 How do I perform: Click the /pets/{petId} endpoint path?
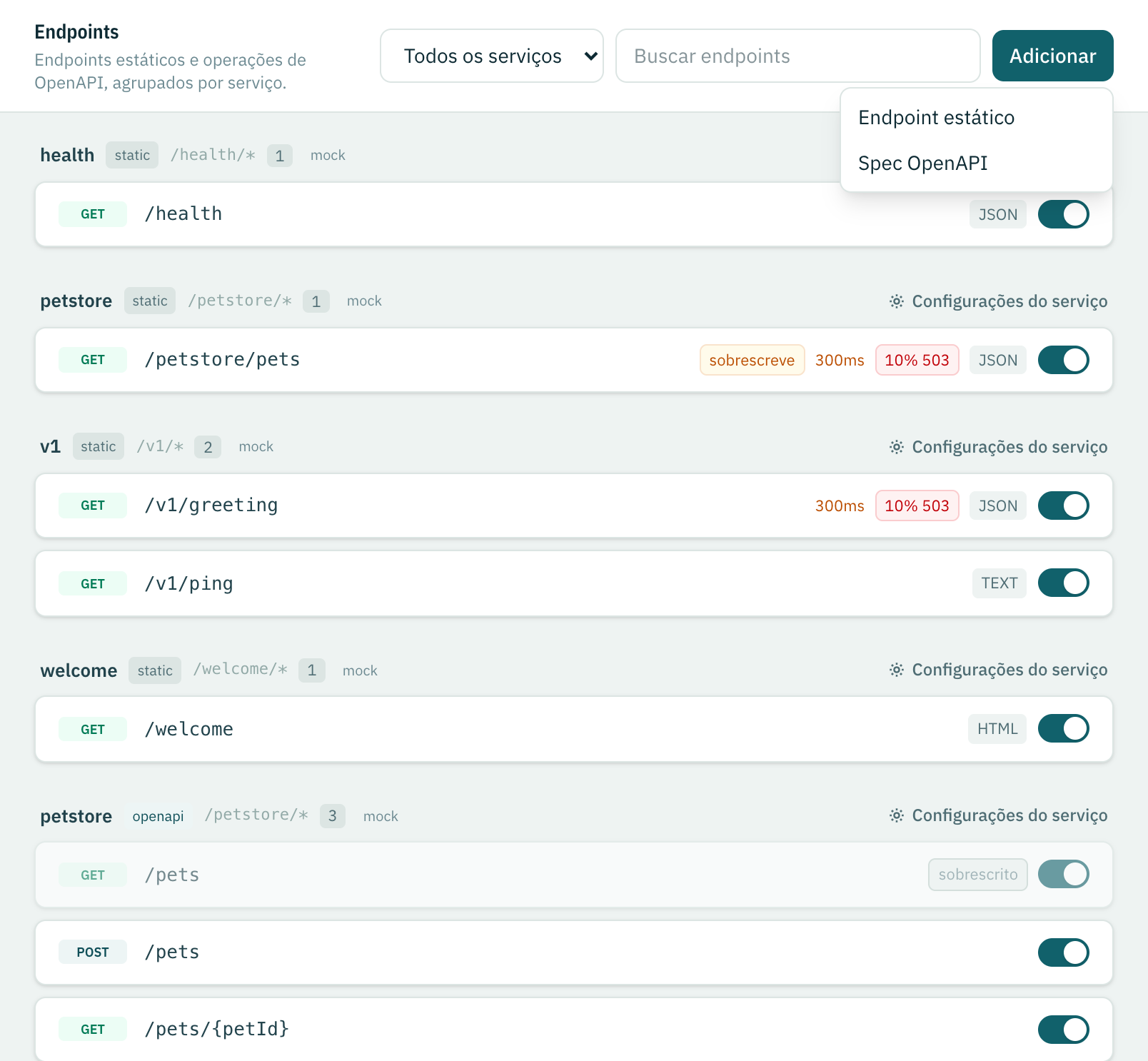[x=217, y=1030]
